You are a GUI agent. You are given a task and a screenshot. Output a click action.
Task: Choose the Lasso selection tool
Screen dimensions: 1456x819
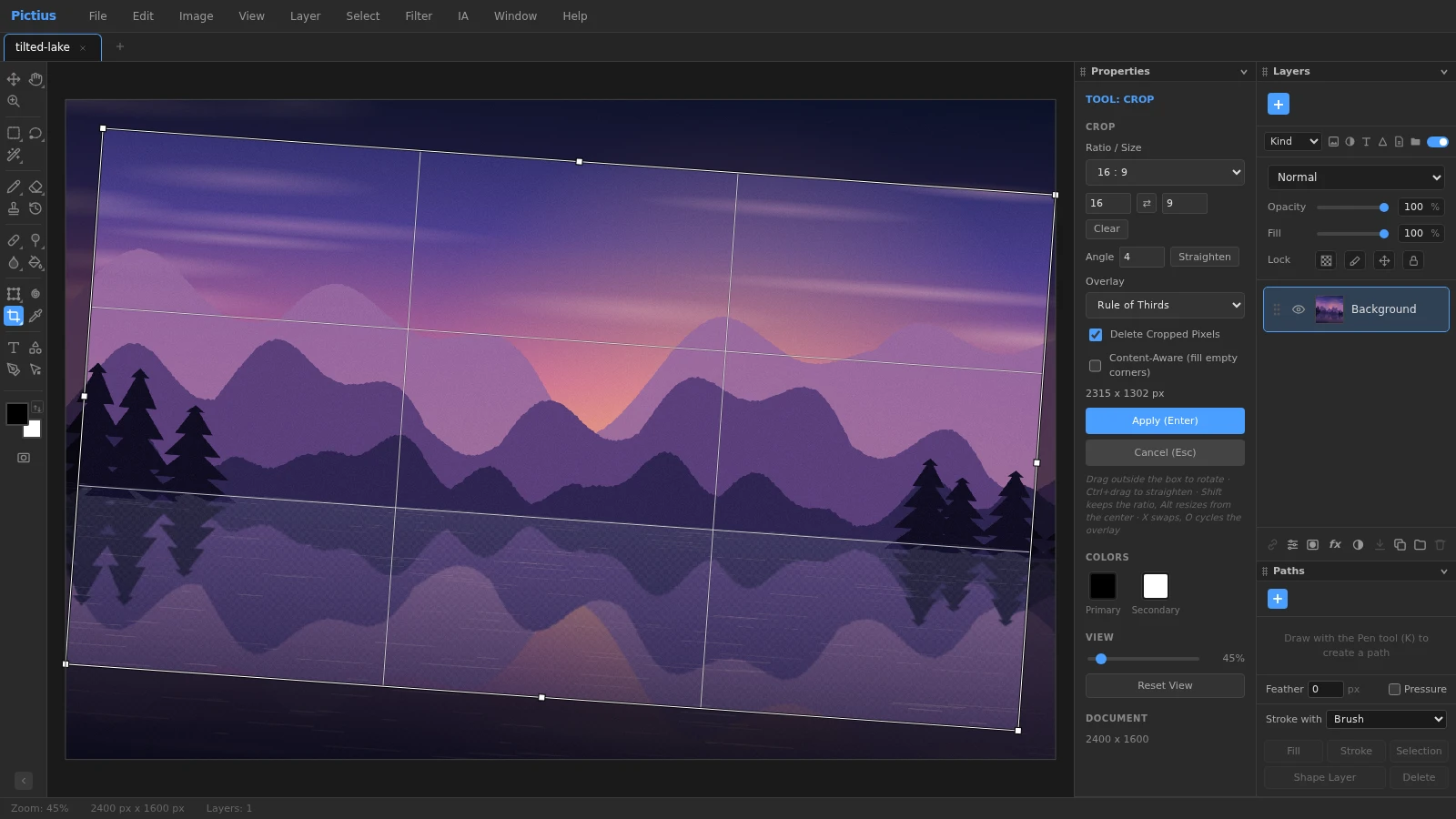pyautogui.click(x=35, y=133)
